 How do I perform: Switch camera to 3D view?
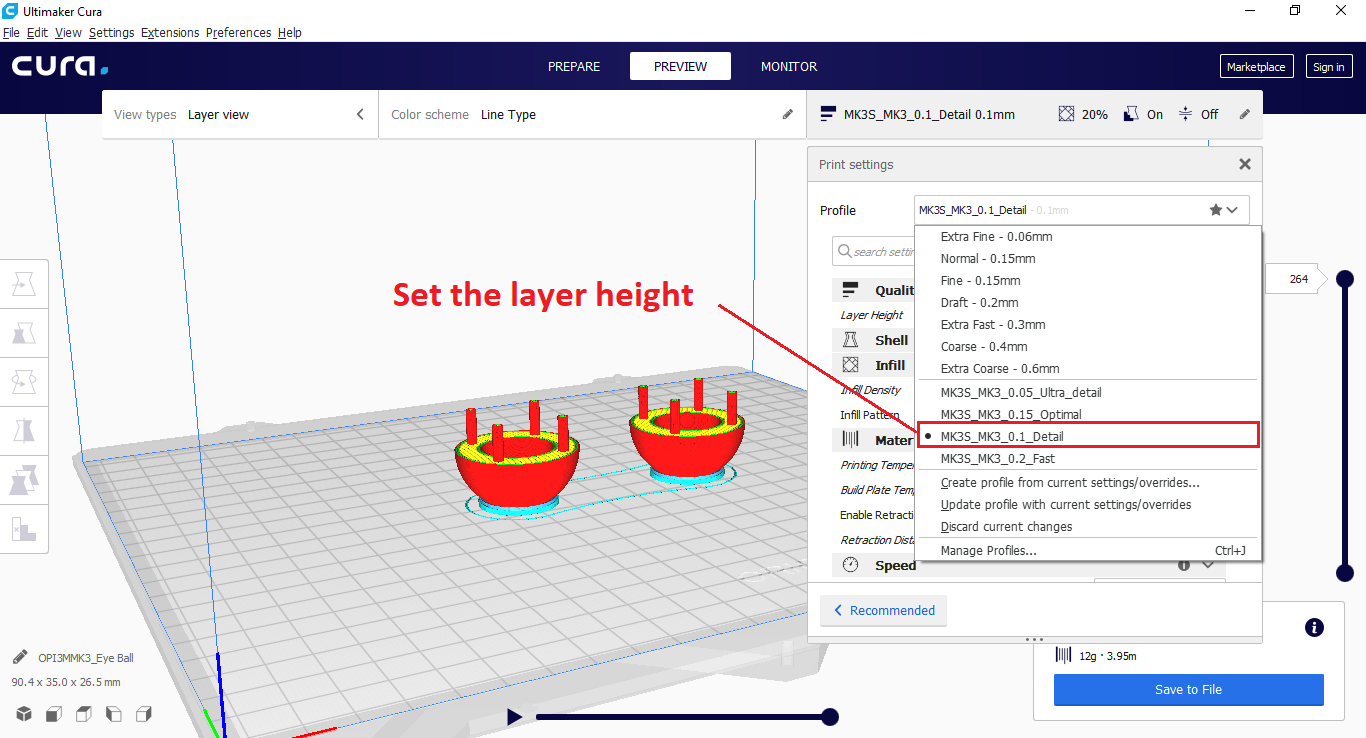pyautogui.click(x=23, y=714)
